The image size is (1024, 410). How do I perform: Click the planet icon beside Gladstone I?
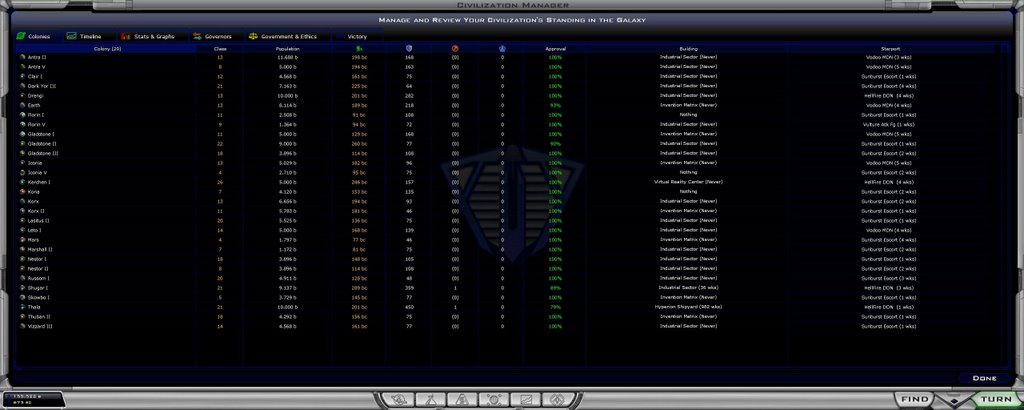(x=23, y=134)
